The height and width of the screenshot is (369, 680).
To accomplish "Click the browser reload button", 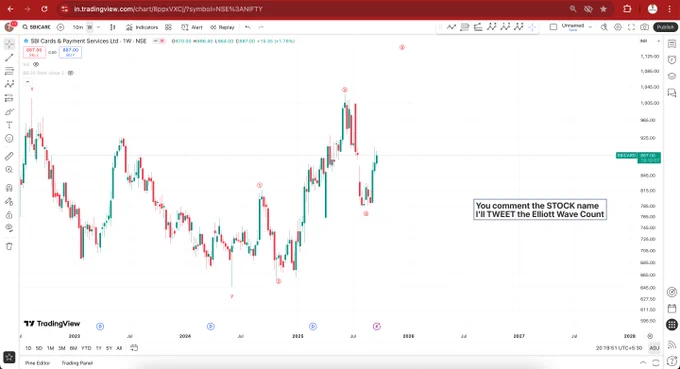I will pos(44,9).
